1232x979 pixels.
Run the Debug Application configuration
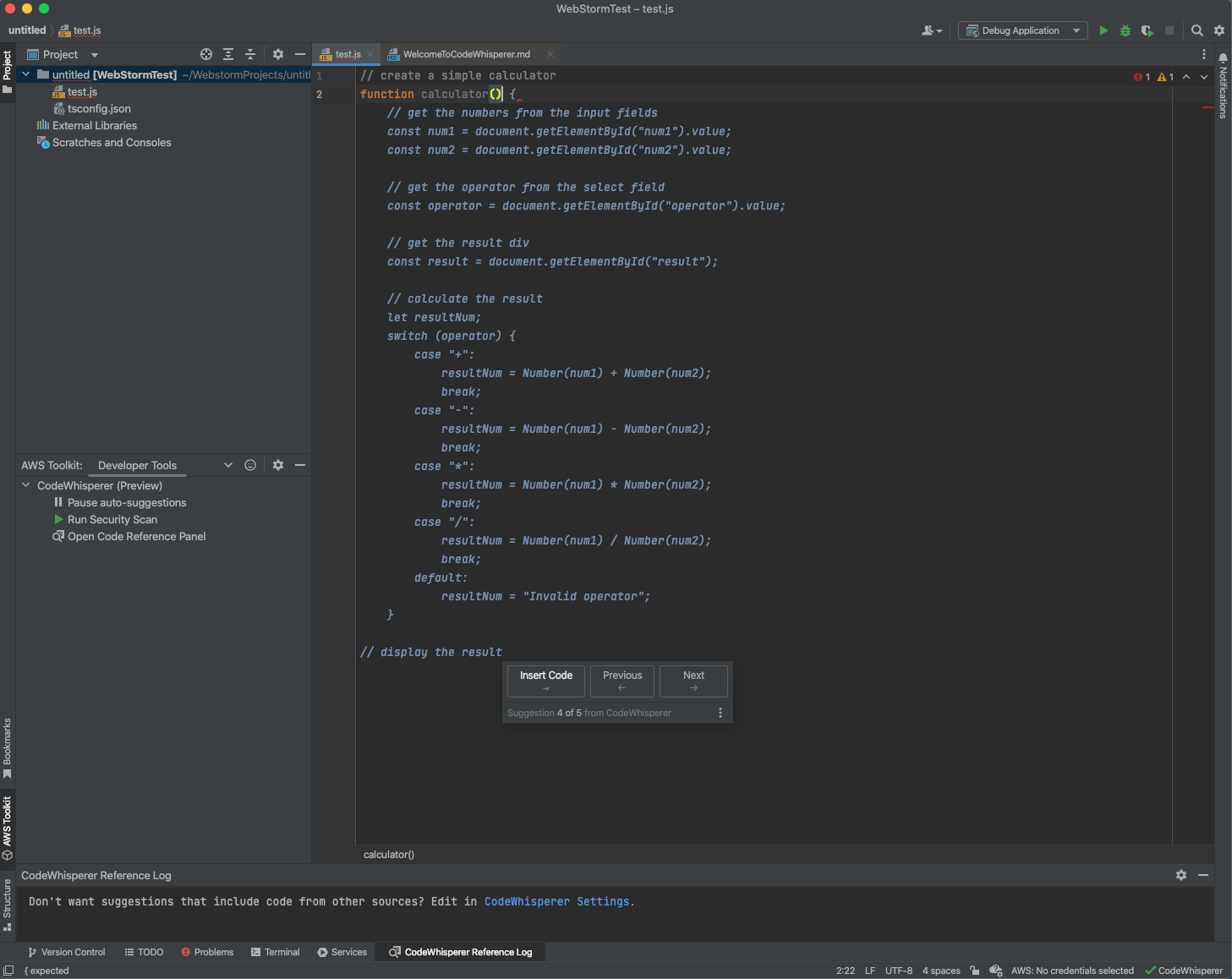[1103, 30]
